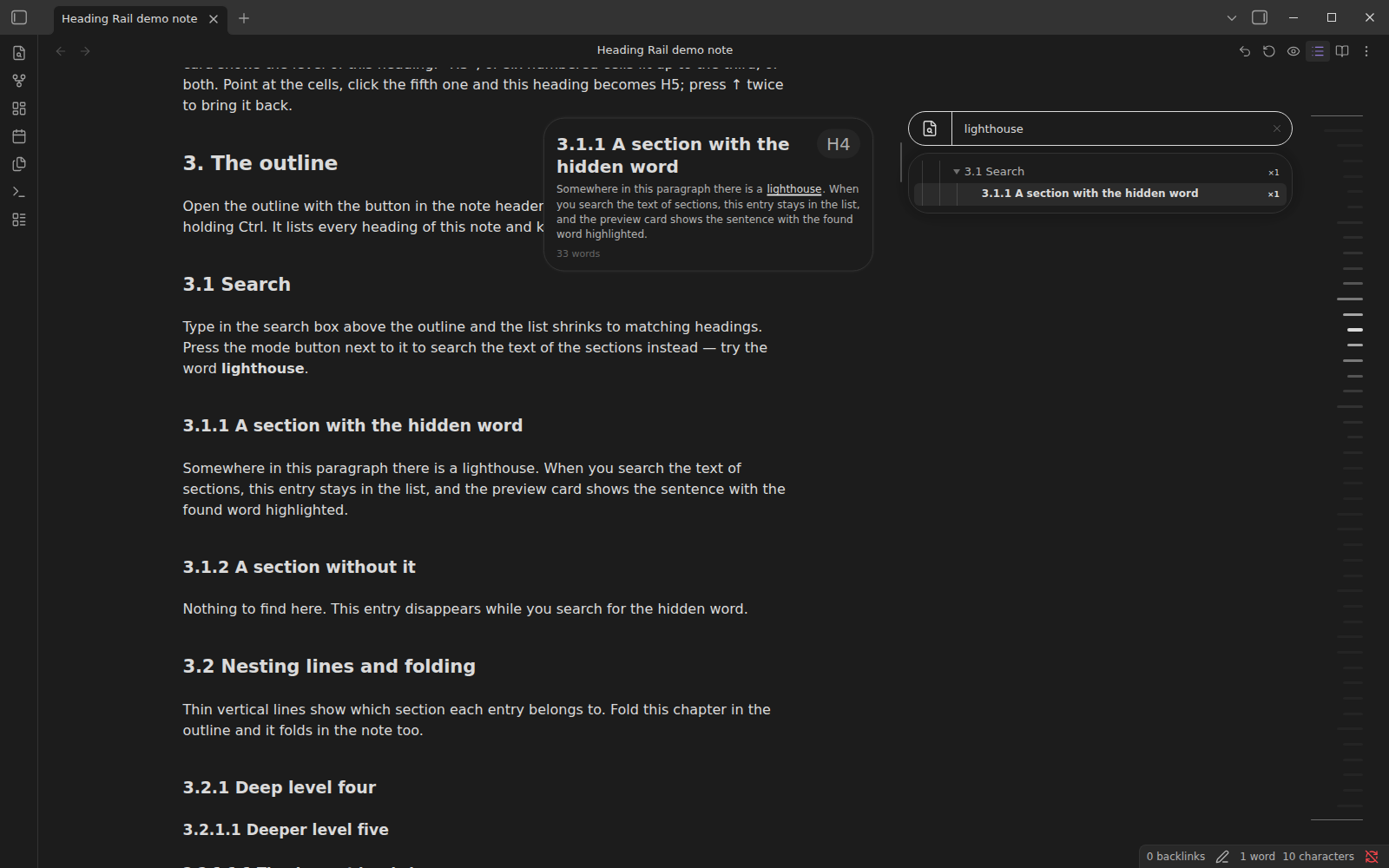The image size is (1389, 868).
Task: Click the undo arrow in note header
Action: coord(1245,51)
